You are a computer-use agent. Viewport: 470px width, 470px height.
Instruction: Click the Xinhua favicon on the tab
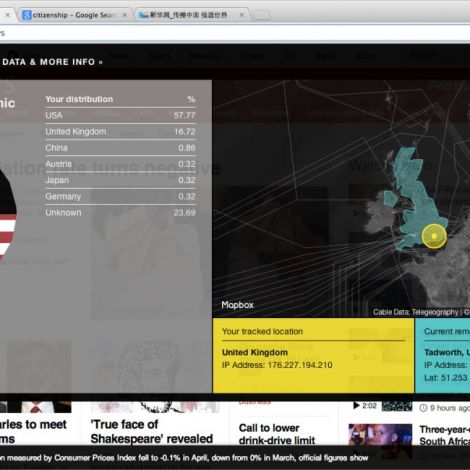click(x=143, y=15)
